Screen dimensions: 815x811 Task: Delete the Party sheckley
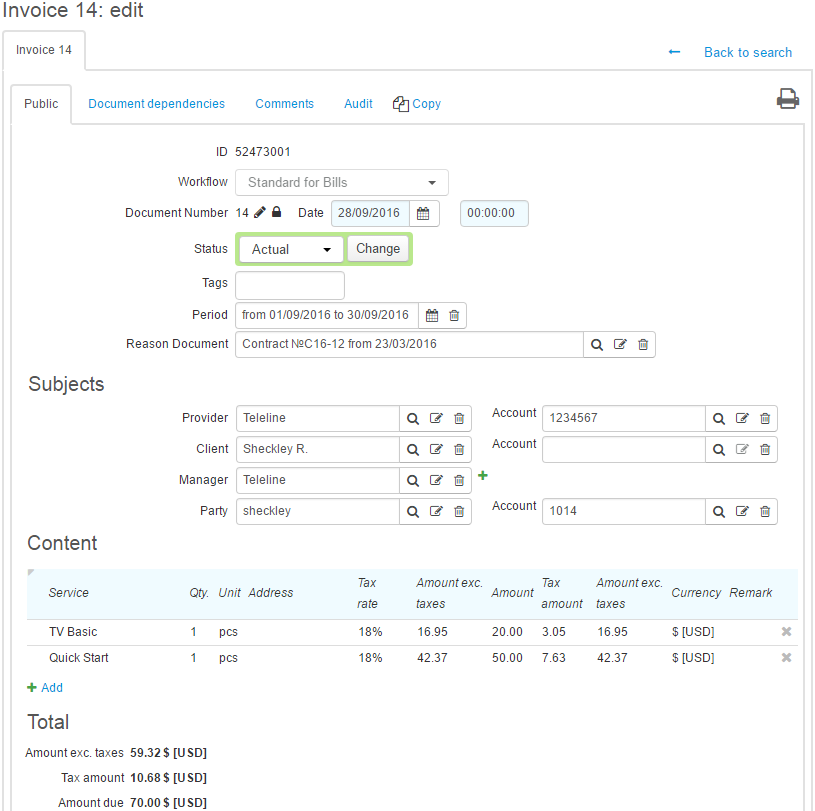coord(459,512)
